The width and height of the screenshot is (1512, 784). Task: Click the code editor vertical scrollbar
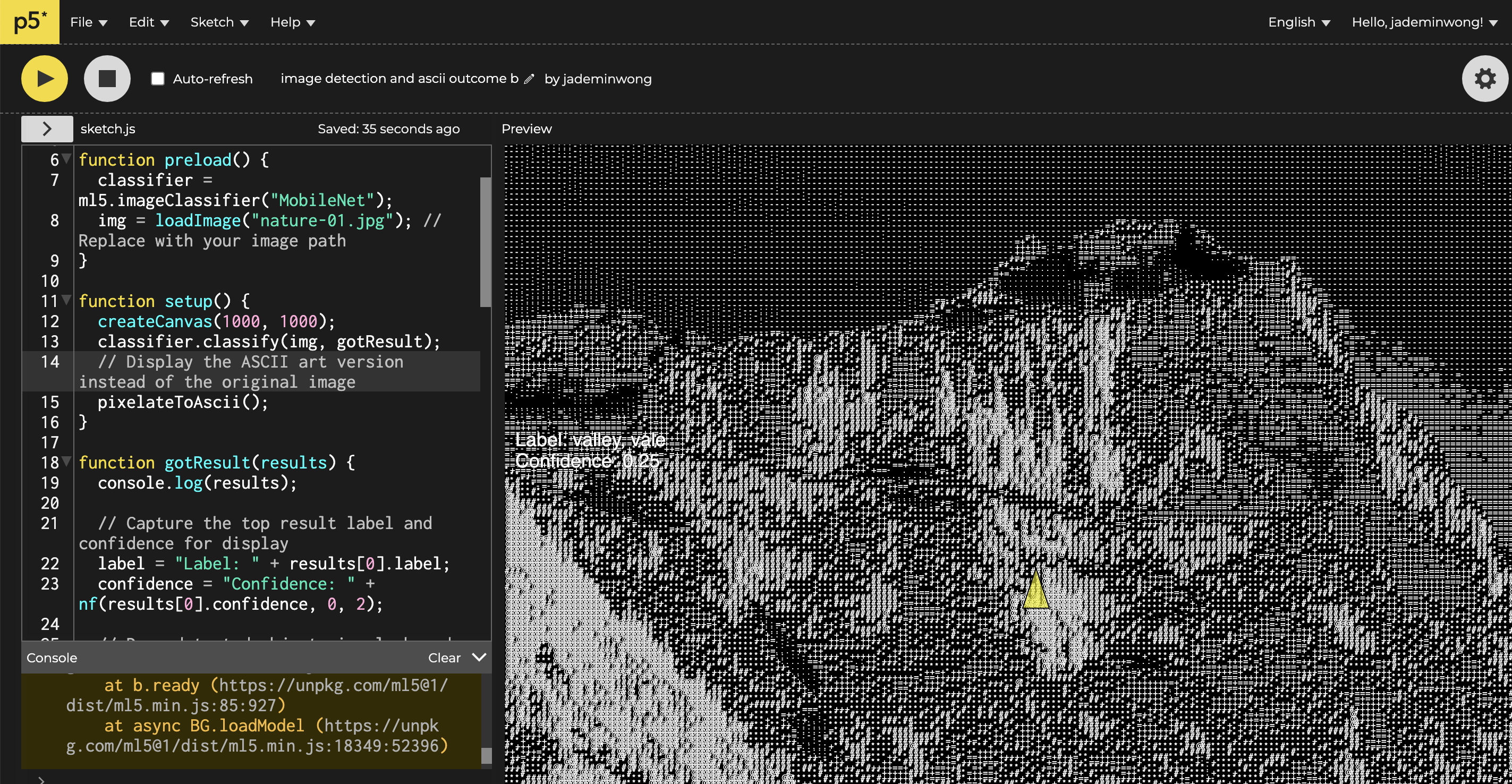point(486,242)
